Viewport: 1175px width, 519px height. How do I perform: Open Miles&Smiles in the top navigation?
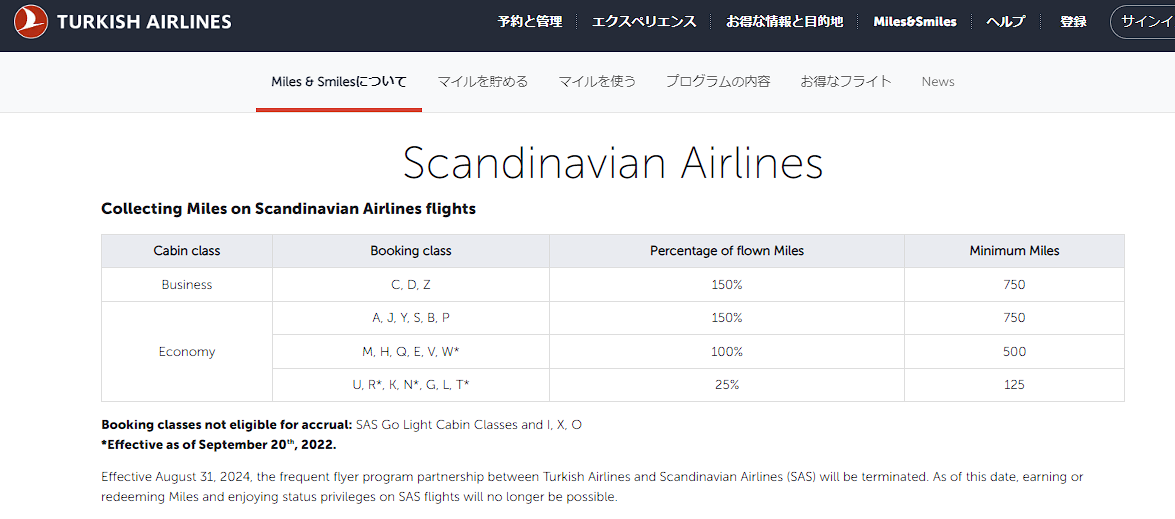pyautogui.click(x=914, y=21)
